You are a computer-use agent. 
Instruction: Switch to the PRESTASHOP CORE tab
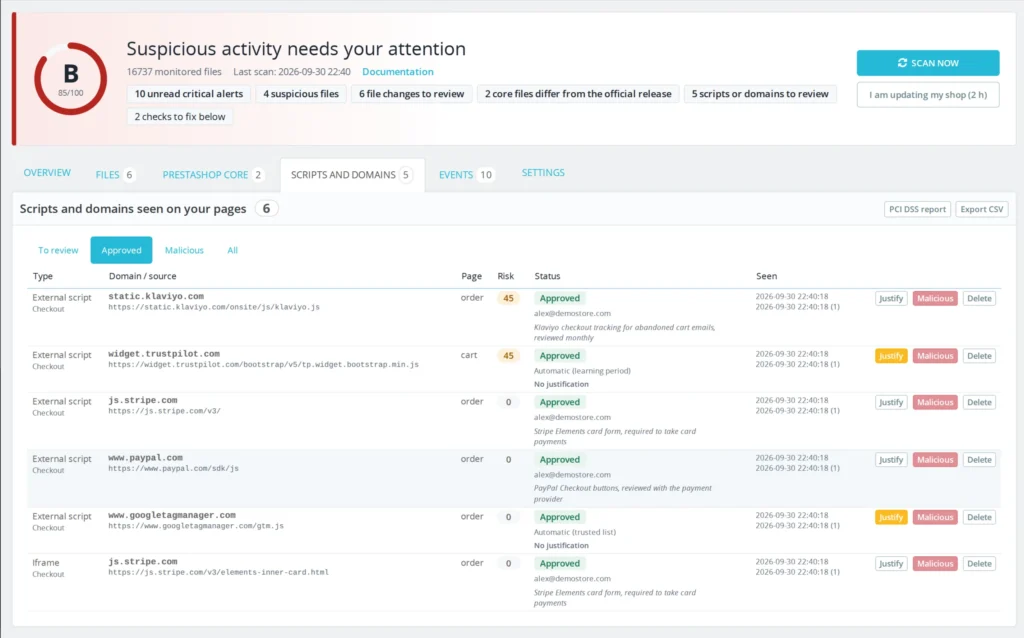pyautogui.click(x=213, y=174)
